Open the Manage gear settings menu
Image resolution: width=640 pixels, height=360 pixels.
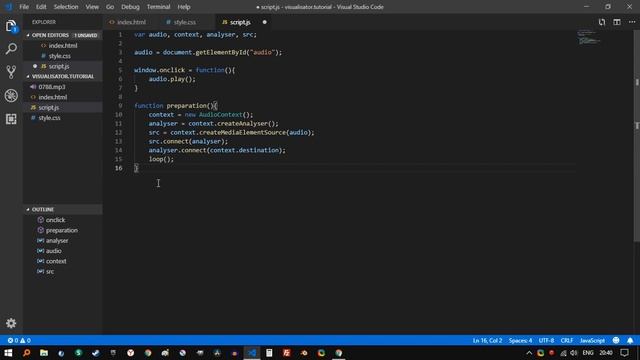tap(11, 323)
